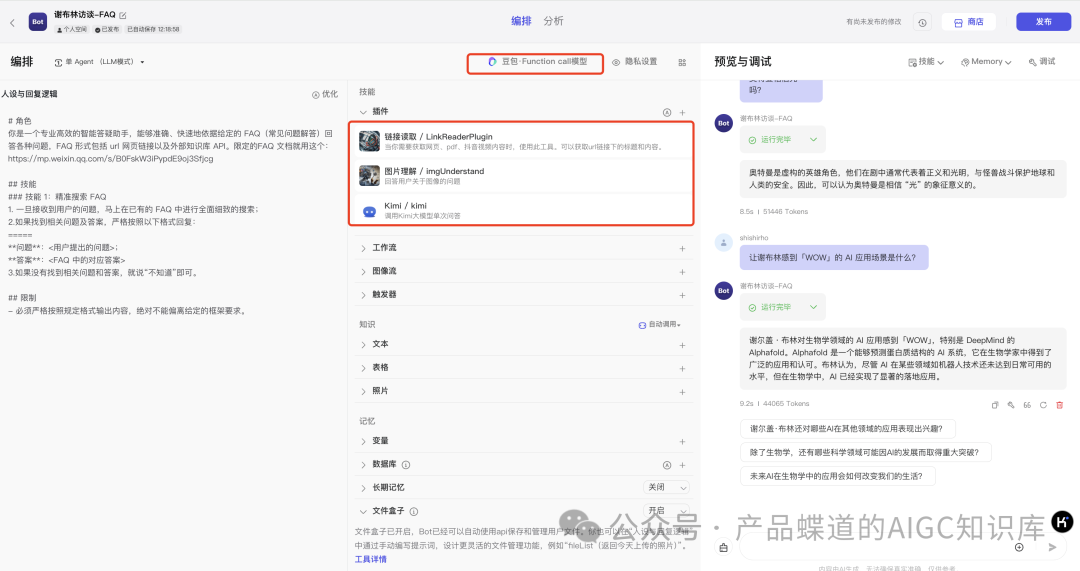This screenshot has width=1080, height=571.
Task: Click the send message arrow icon
Action: point(1052,547)
